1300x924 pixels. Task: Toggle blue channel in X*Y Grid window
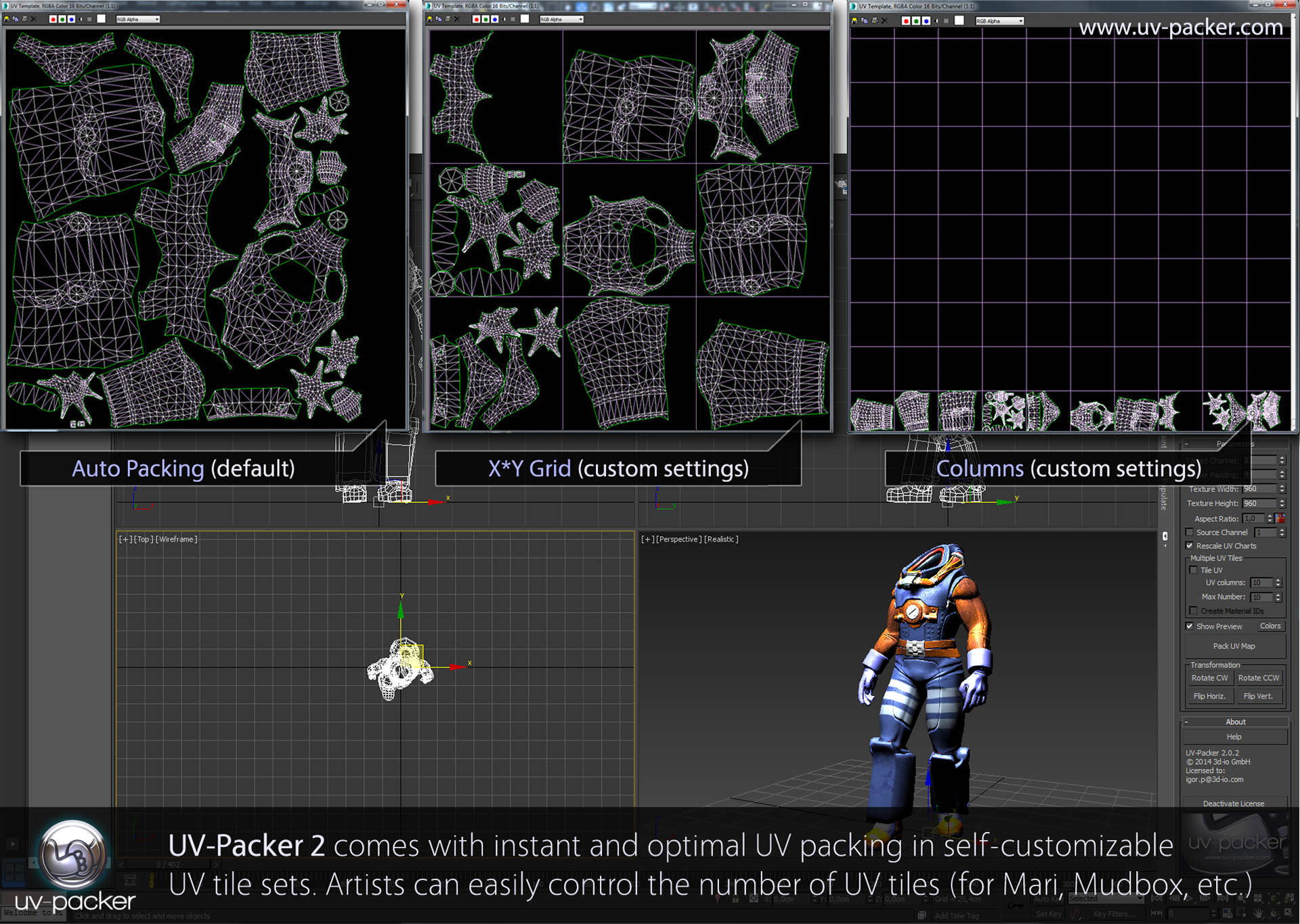click(495, 19)
